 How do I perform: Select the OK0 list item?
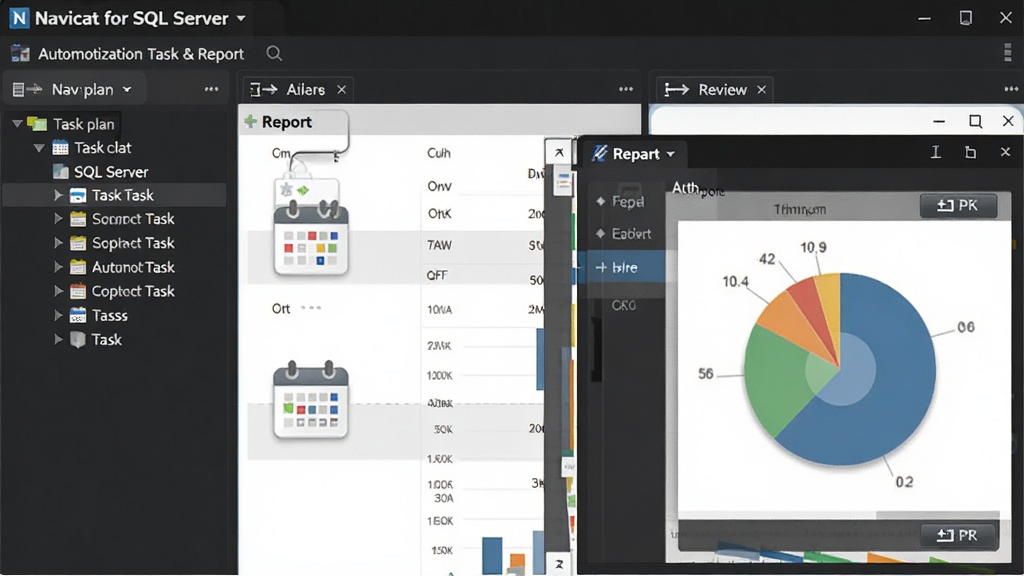point(624,305)
